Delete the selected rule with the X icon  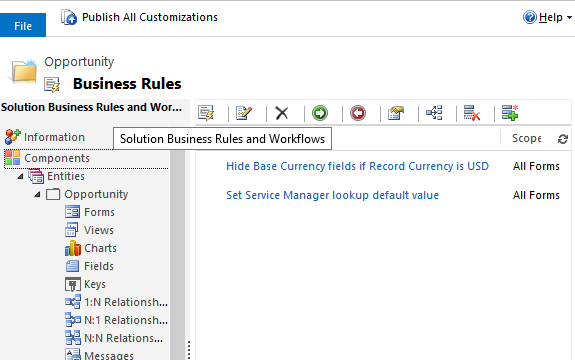(x=282, y=113)
